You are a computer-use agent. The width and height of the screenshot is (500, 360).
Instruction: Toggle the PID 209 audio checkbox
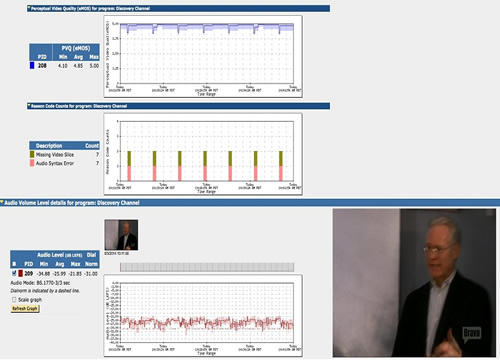coord(14,273)
